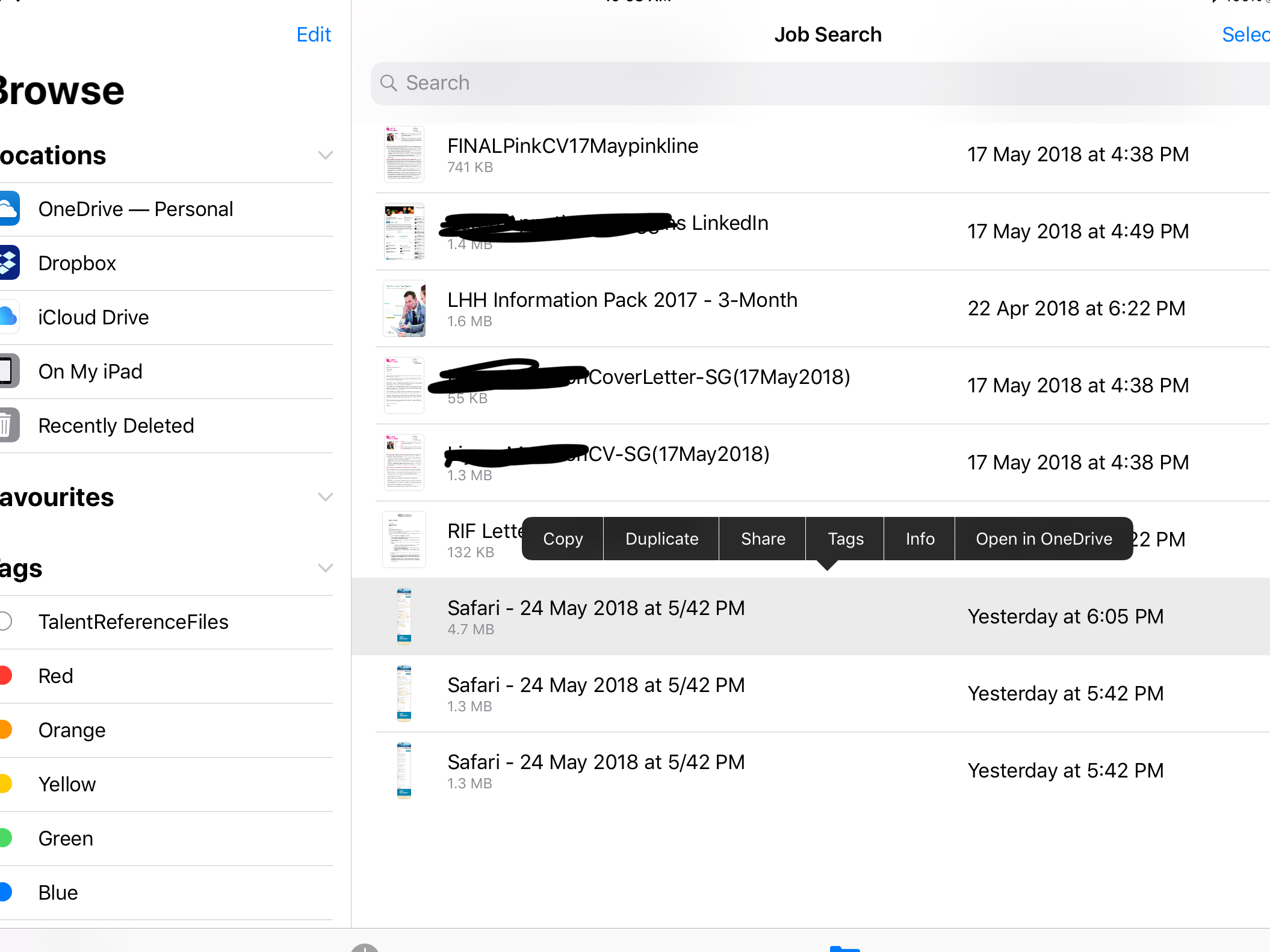The image size is (1270, 952).
Task: Open FINALPinkCV17Maypinkline document thumbnail
Action: (404, 154)
